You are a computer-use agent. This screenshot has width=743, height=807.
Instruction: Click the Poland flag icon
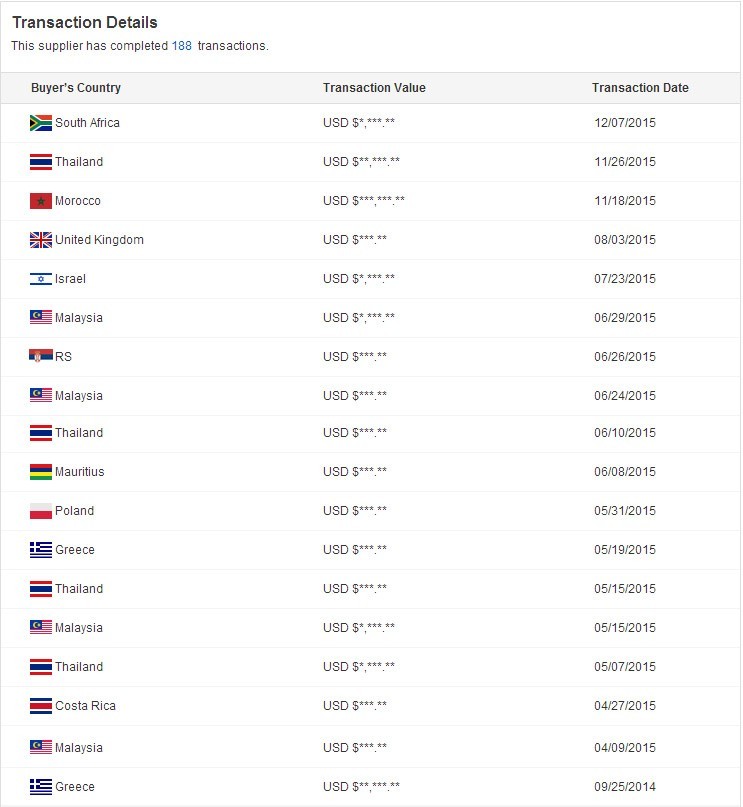point(41,511)
